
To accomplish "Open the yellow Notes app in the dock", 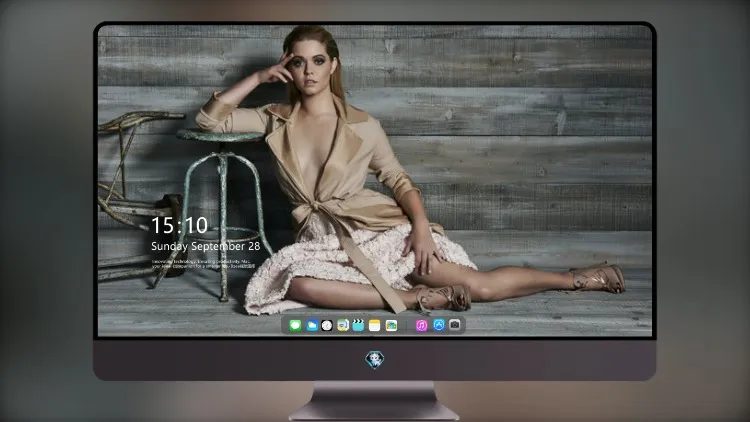I will click(x=375, y=326).
